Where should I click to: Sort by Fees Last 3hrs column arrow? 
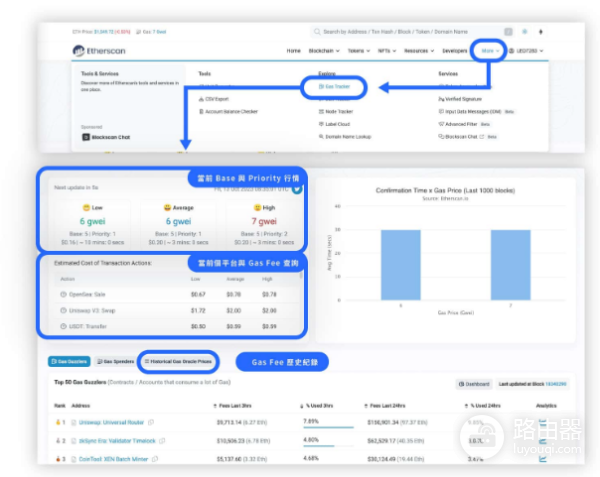215,406
